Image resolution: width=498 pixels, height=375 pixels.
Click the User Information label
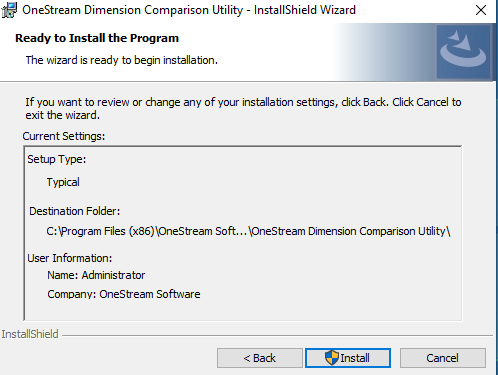click(70, 258)
